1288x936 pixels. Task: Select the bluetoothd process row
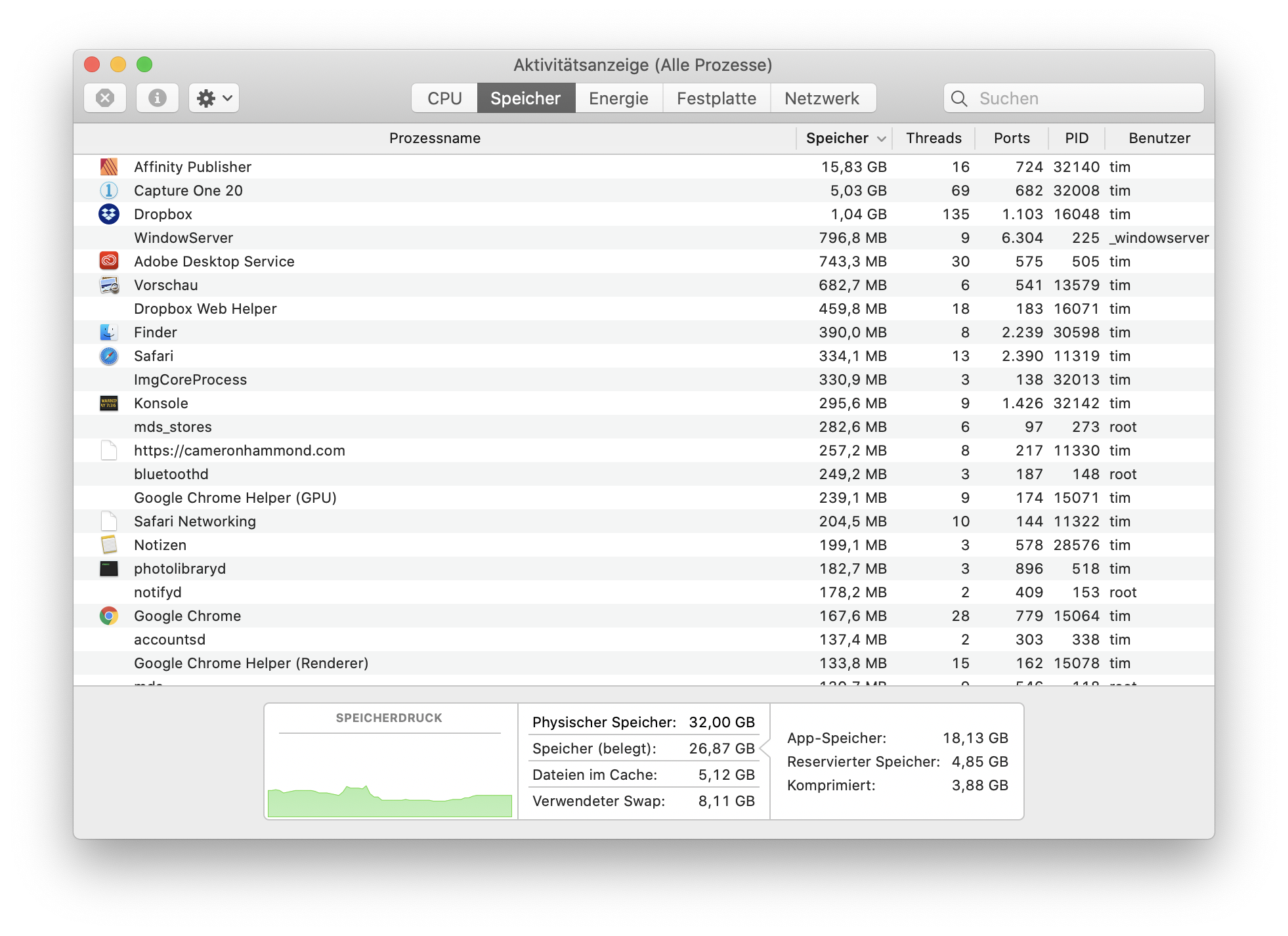pyautogui.click(x=644, y=474)
